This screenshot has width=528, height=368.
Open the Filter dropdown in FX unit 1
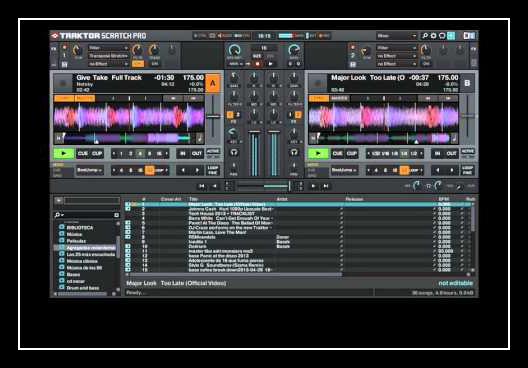108,48
